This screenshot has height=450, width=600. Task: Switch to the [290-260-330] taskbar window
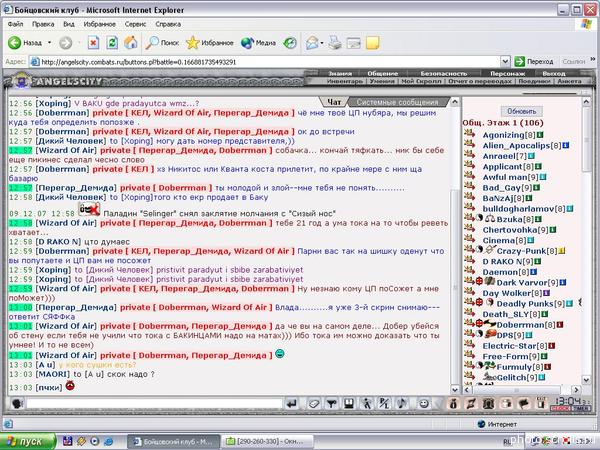[268, 442]
